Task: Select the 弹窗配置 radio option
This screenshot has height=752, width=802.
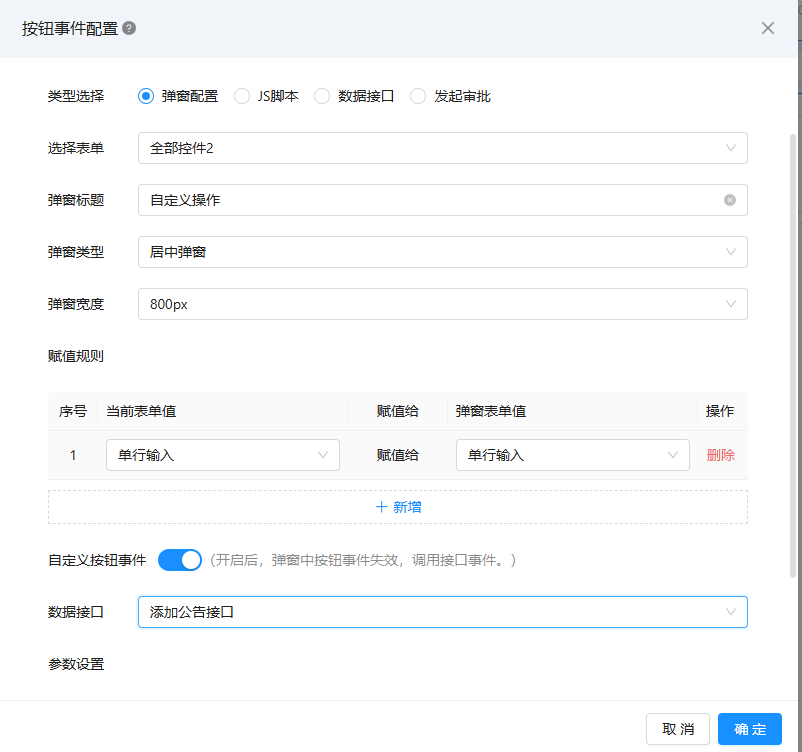Action: click(x=146, y=97)
